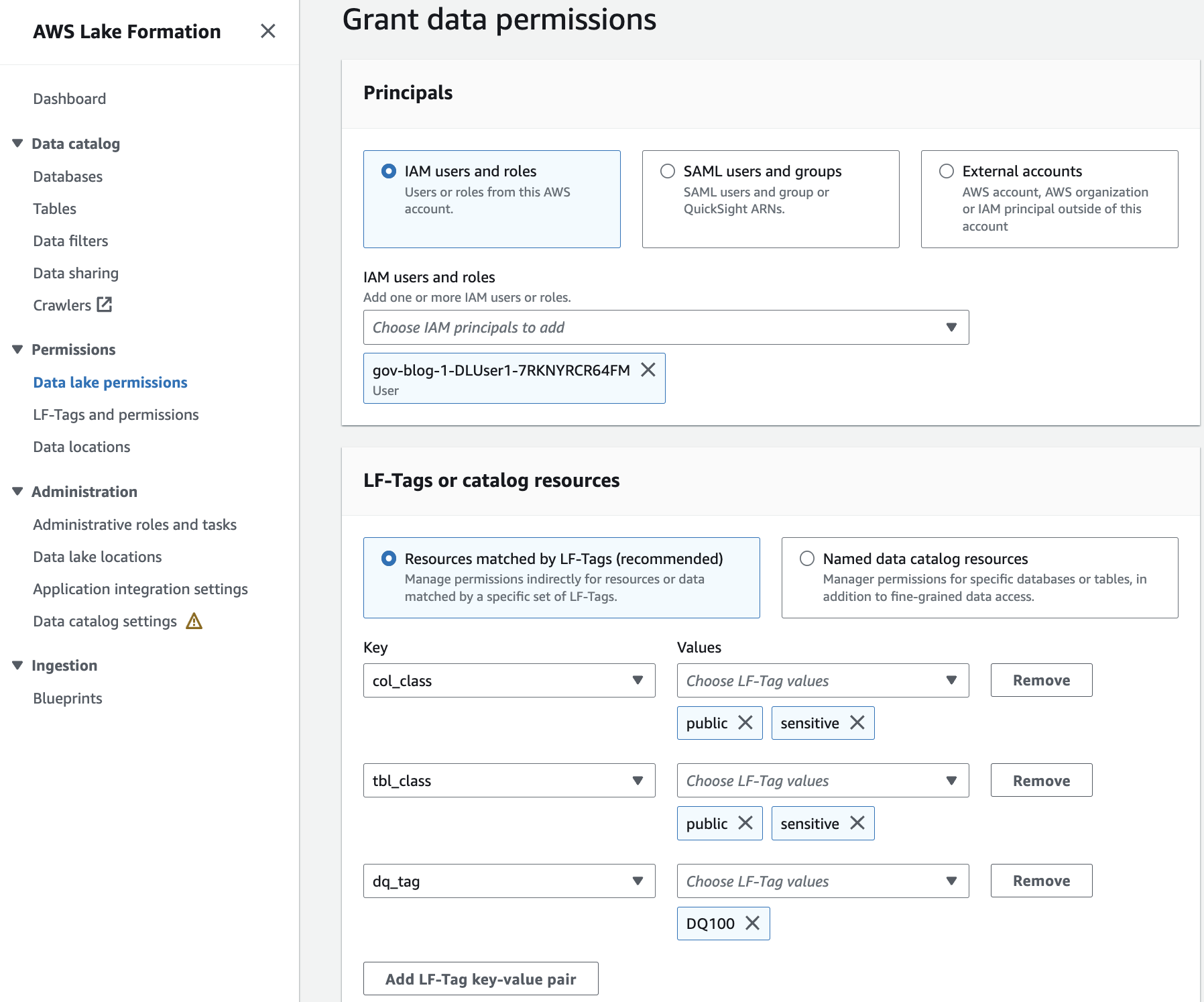Select SAML users and groups option

coord(668,171)
